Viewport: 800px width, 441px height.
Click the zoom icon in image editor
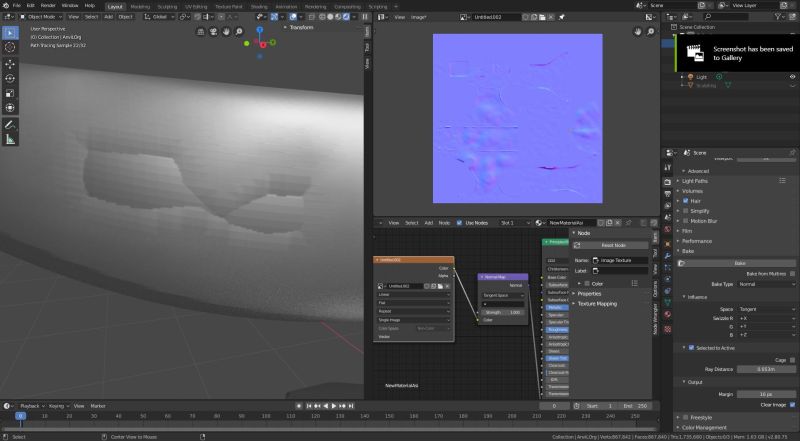(651, 32)
